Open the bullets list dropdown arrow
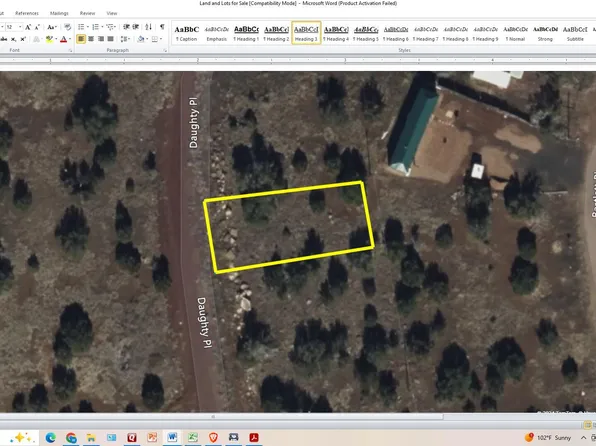 [88, 27]
